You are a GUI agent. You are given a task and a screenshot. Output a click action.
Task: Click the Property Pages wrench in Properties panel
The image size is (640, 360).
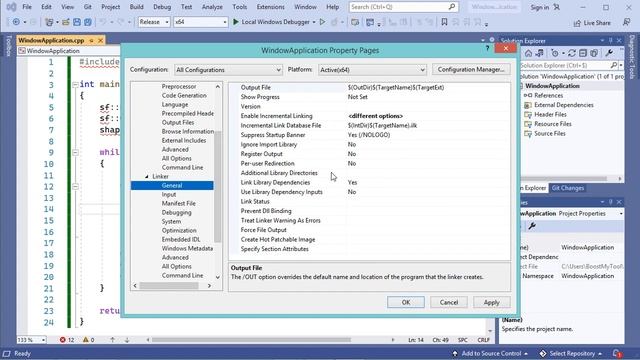click(532, 226)
